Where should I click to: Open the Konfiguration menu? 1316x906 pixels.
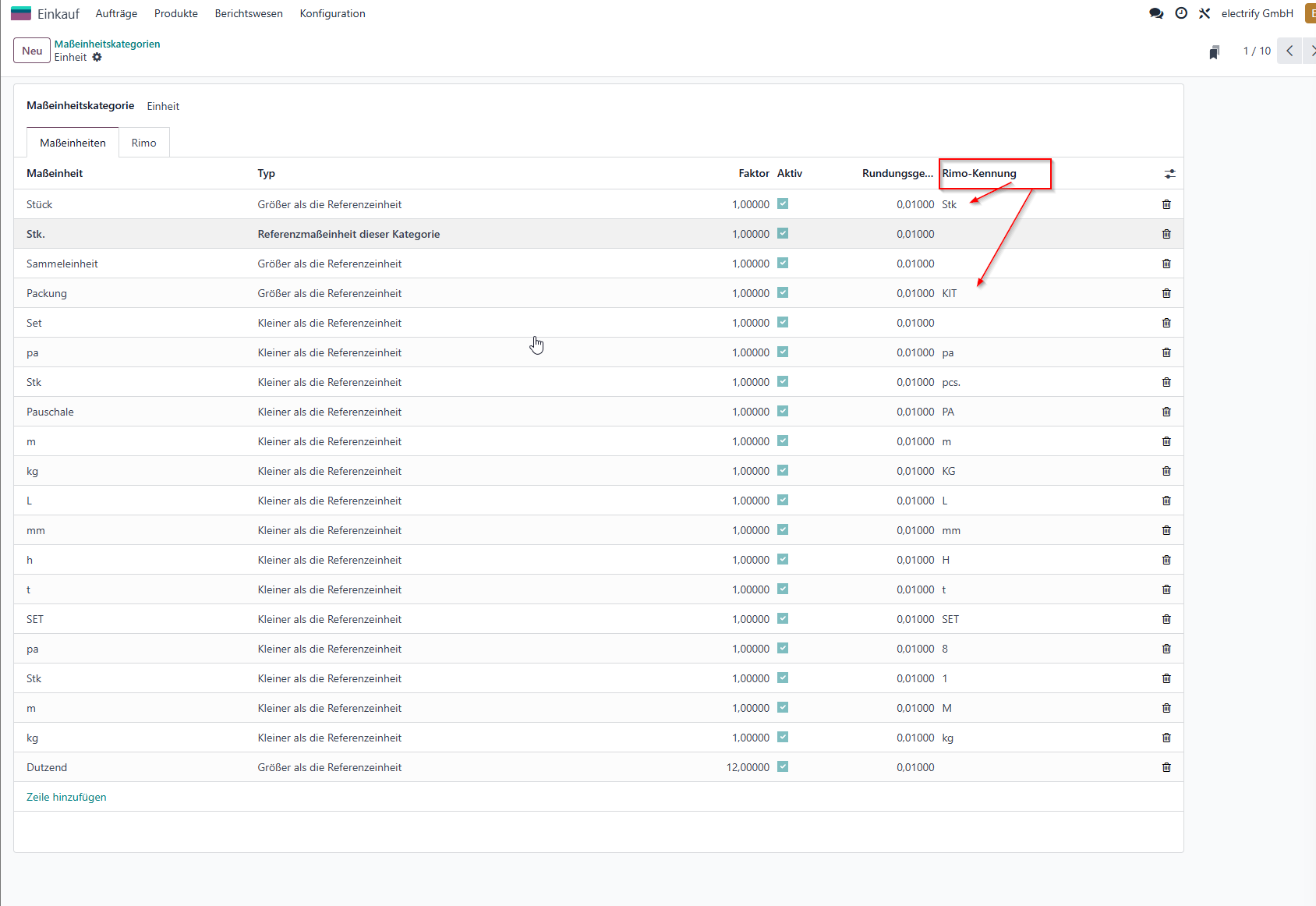coord(332,13)
